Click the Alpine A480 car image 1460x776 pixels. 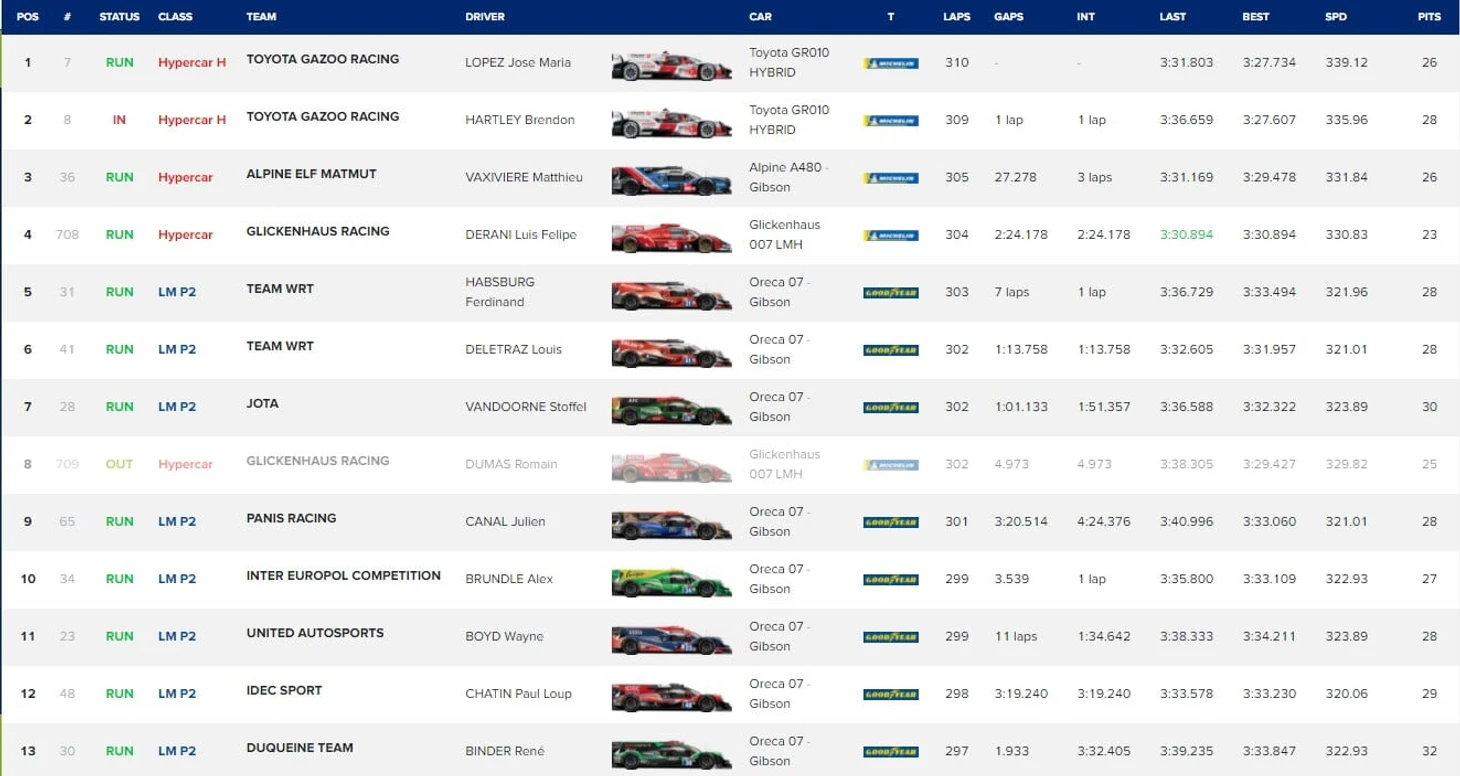(670, 180)
